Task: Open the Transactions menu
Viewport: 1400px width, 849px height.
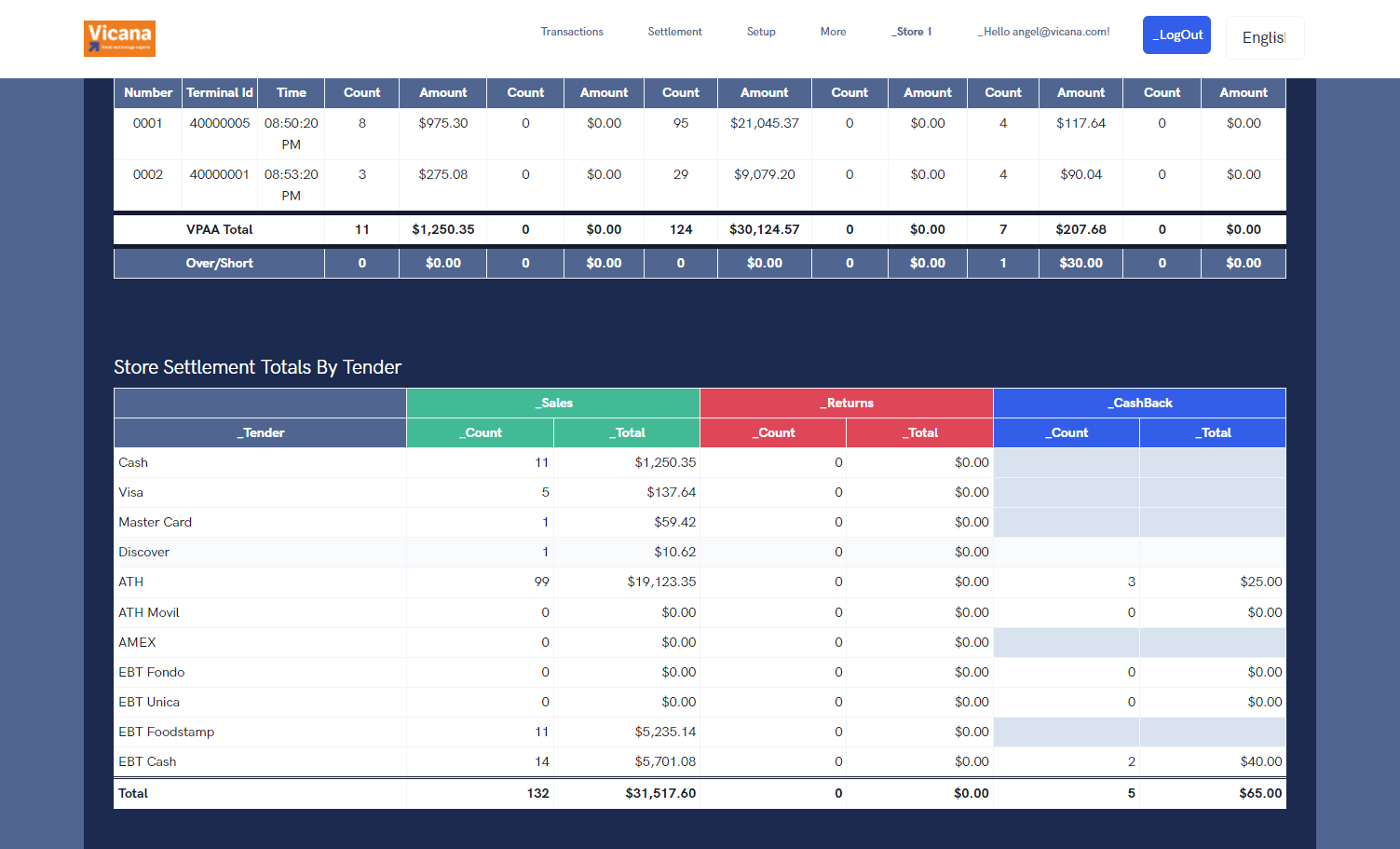Action: [x=572, y=32]
